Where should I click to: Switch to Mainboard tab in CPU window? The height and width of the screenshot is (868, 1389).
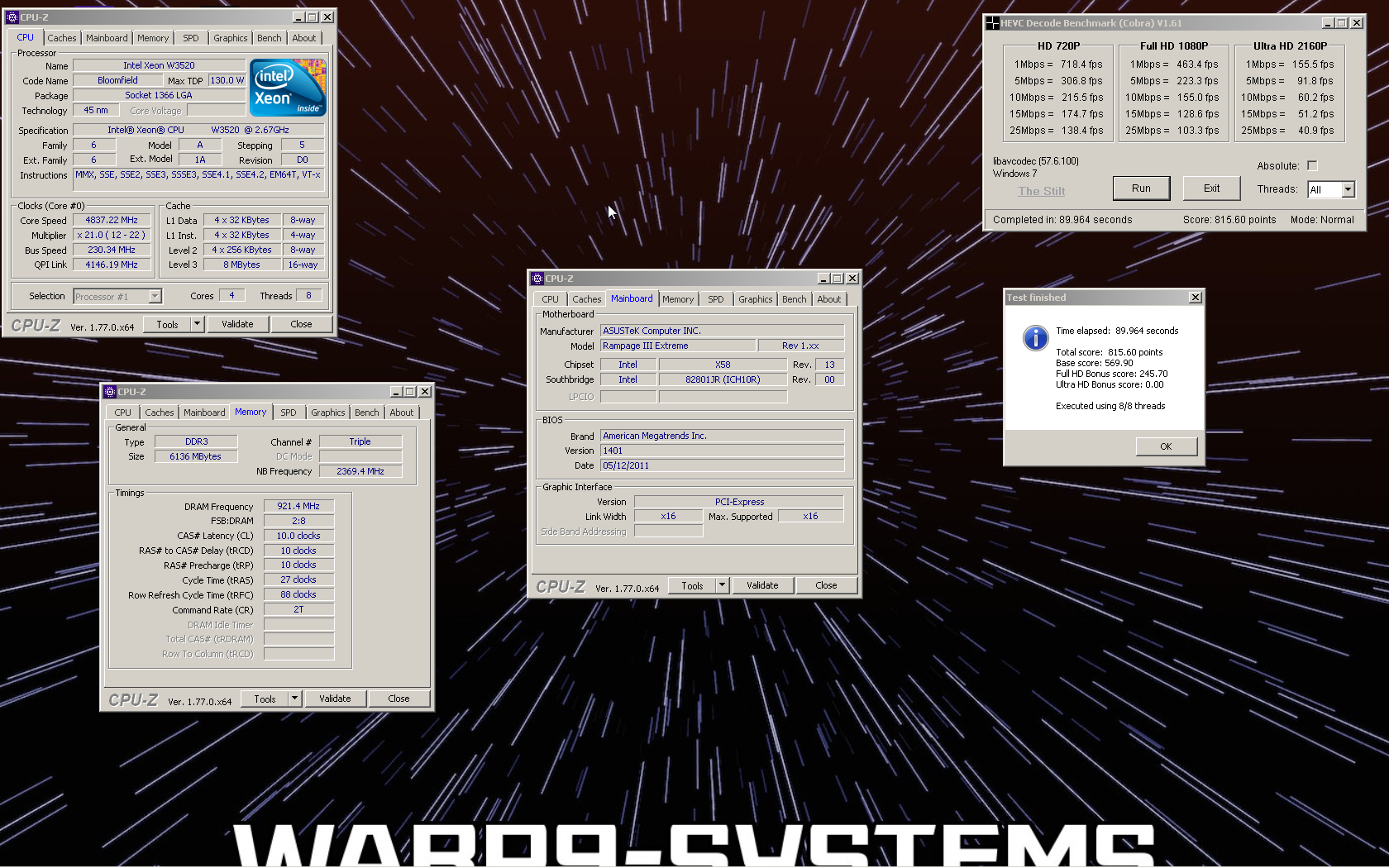pos(107,38)
